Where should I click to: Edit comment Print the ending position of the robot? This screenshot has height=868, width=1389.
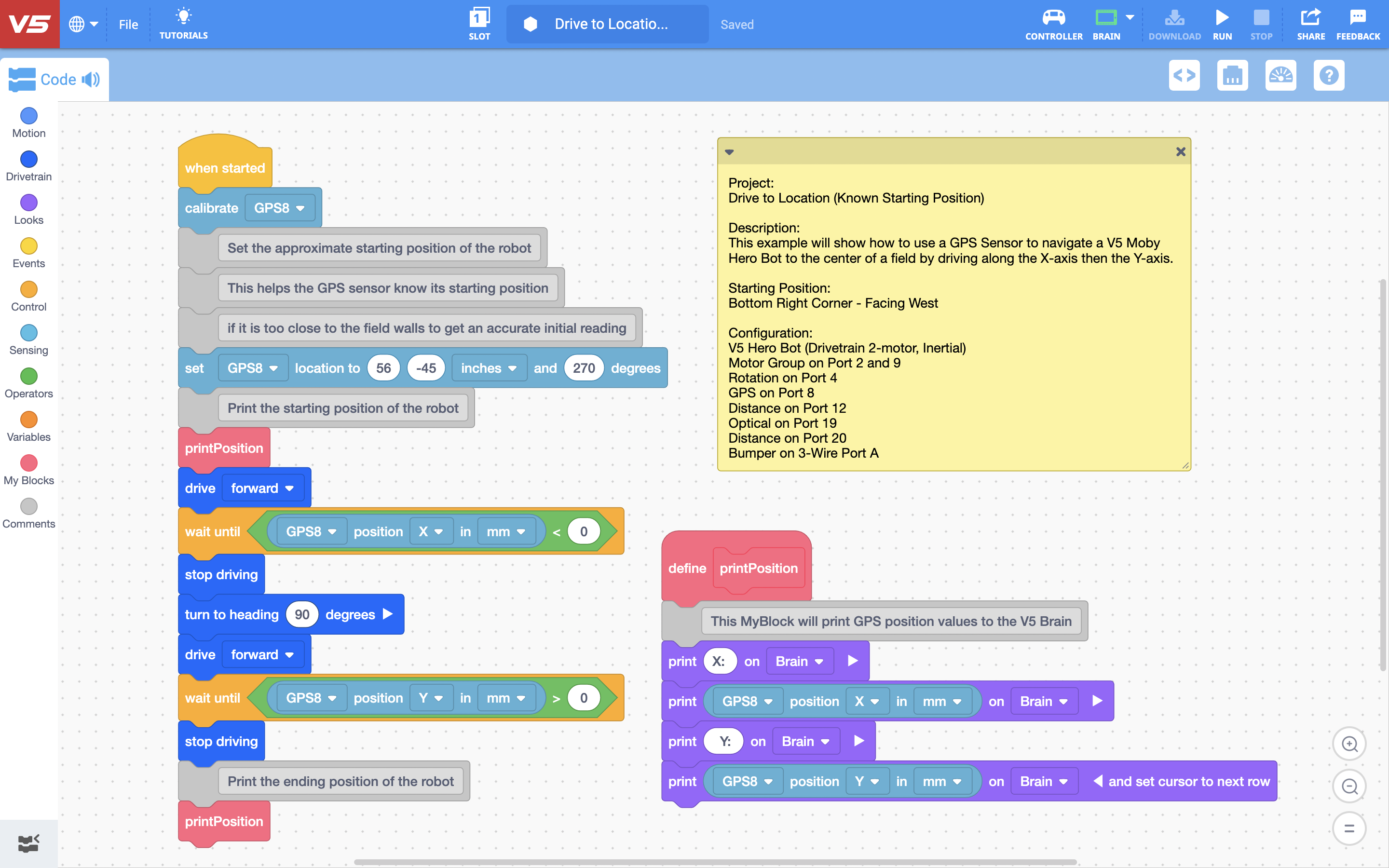coord(340,781)
